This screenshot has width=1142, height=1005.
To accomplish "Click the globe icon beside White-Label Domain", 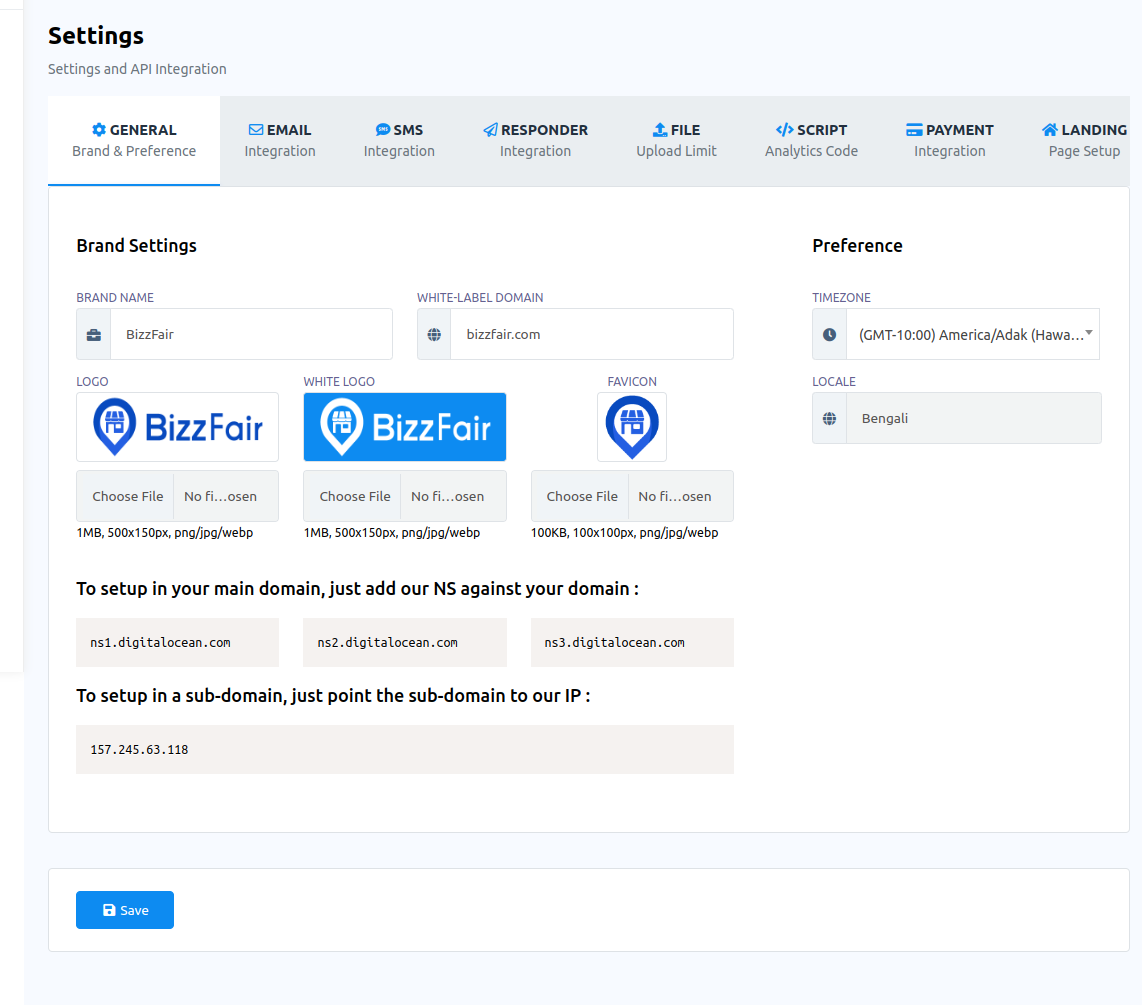I will [x=434, y=334].
